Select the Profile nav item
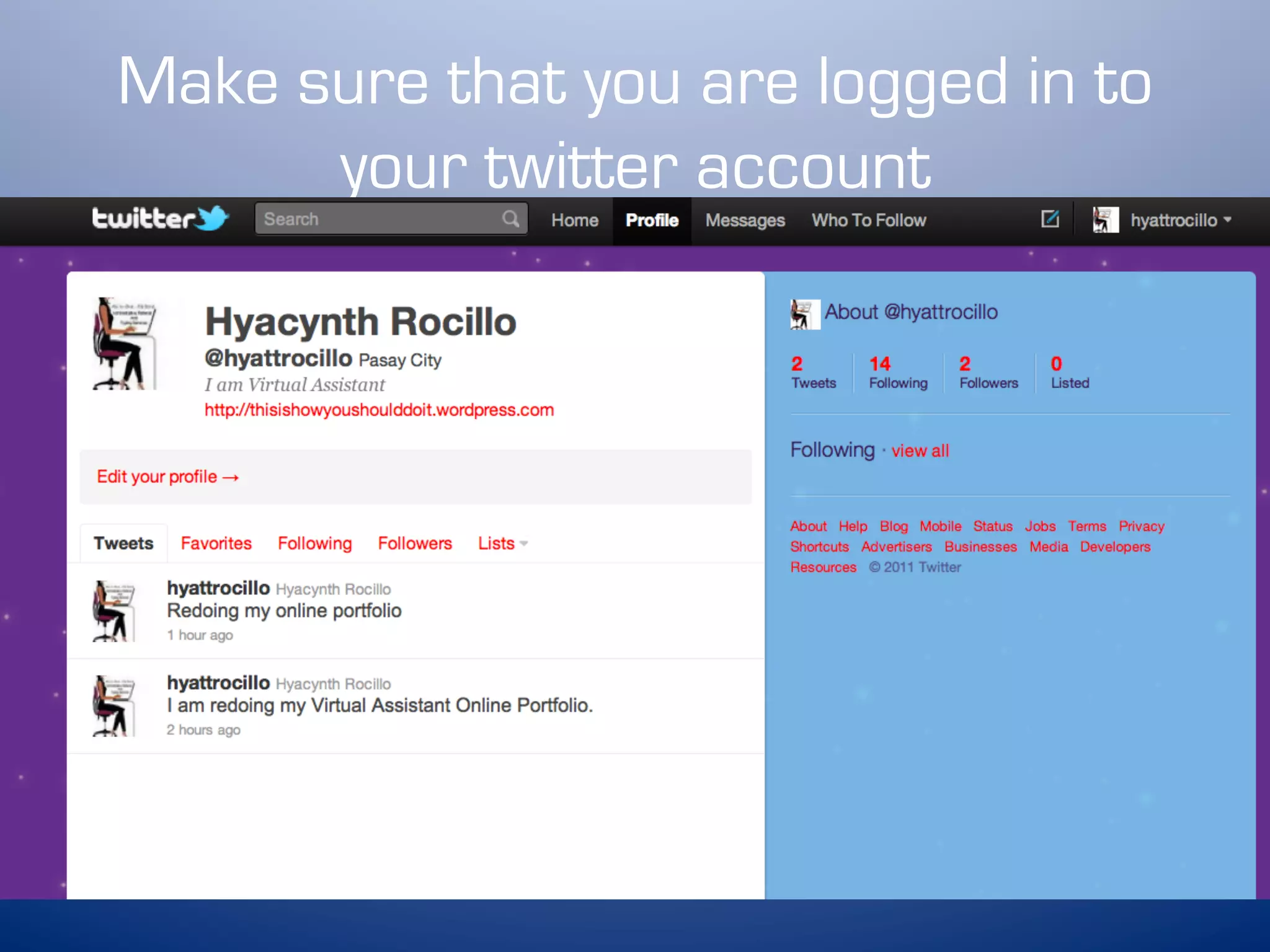Image resolution: width=1270 pixels, height=952 pixels. pyautogui.click(x=652, y=220)
